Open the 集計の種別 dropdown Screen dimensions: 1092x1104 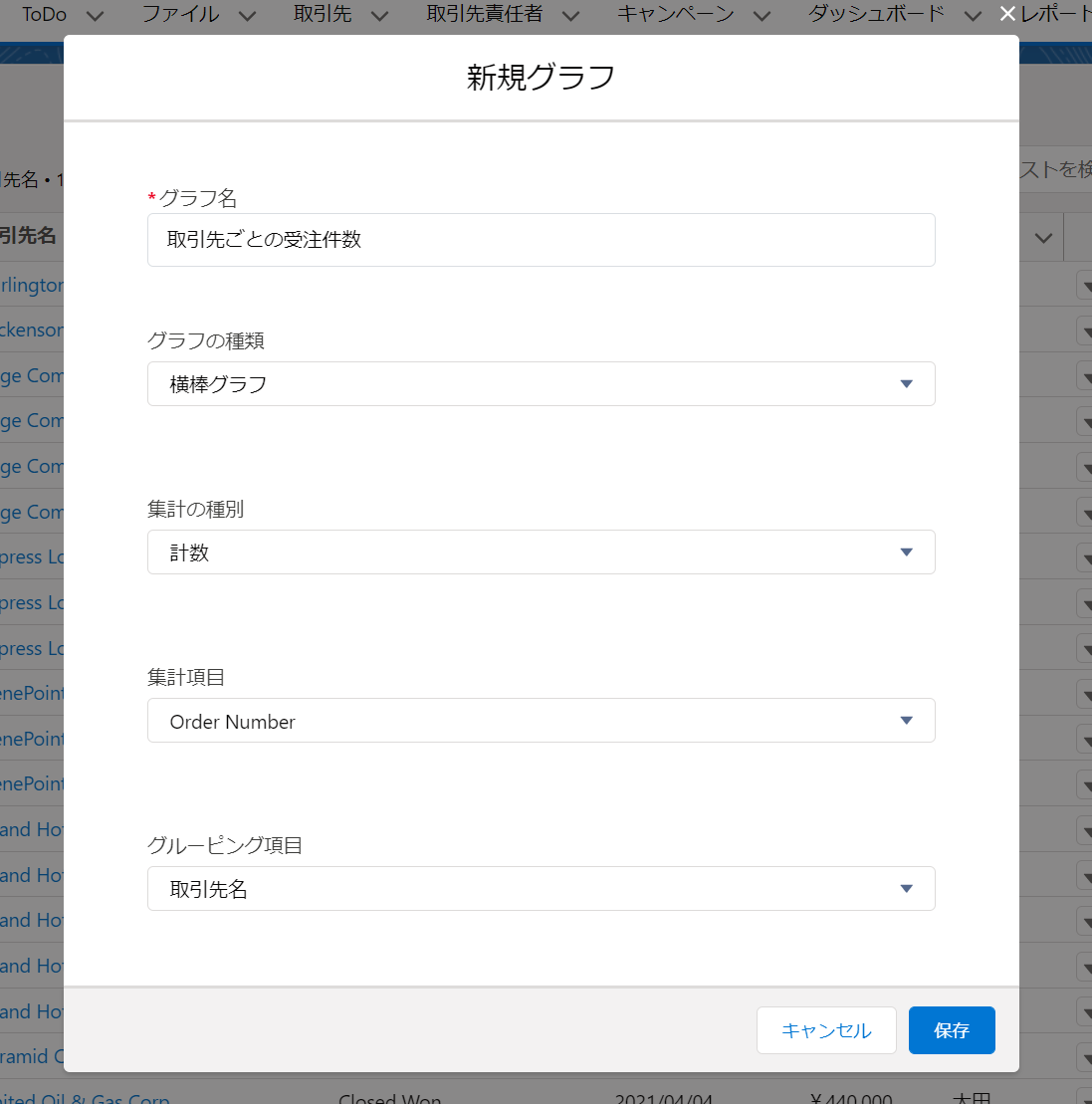point(541,552)
